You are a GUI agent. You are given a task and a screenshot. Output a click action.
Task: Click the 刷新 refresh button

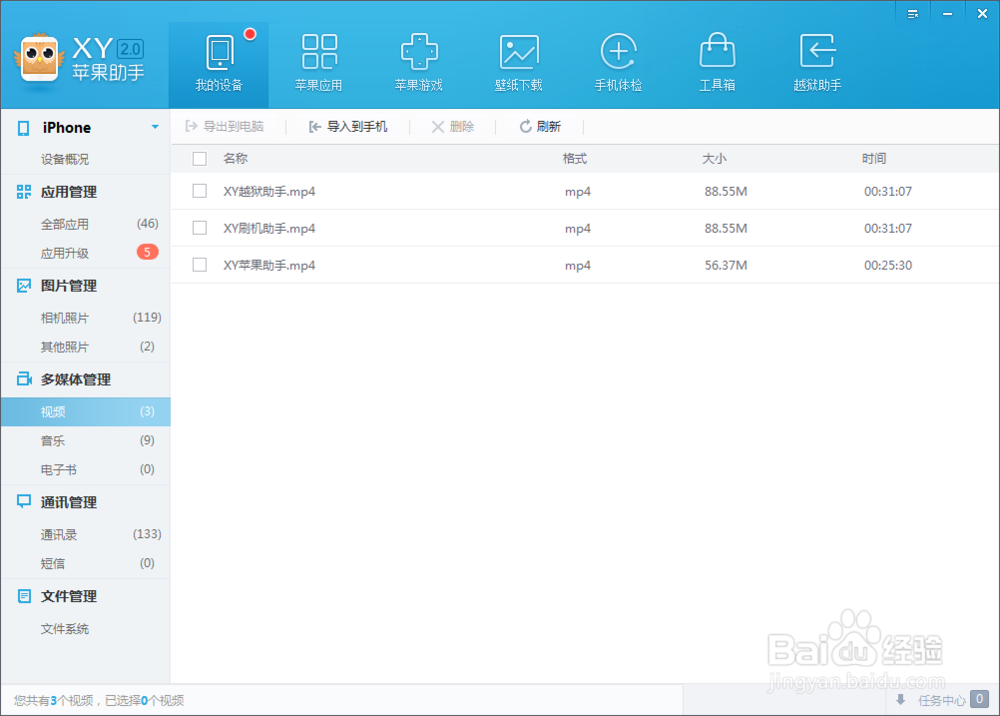(540, 126)
